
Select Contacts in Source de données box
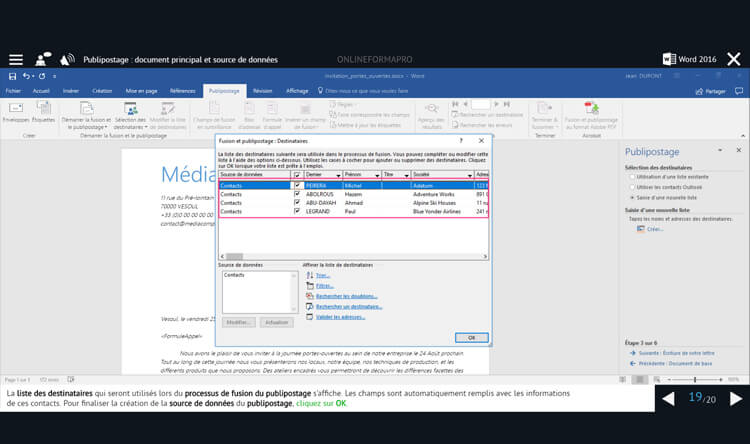click(x=234, y=275)
